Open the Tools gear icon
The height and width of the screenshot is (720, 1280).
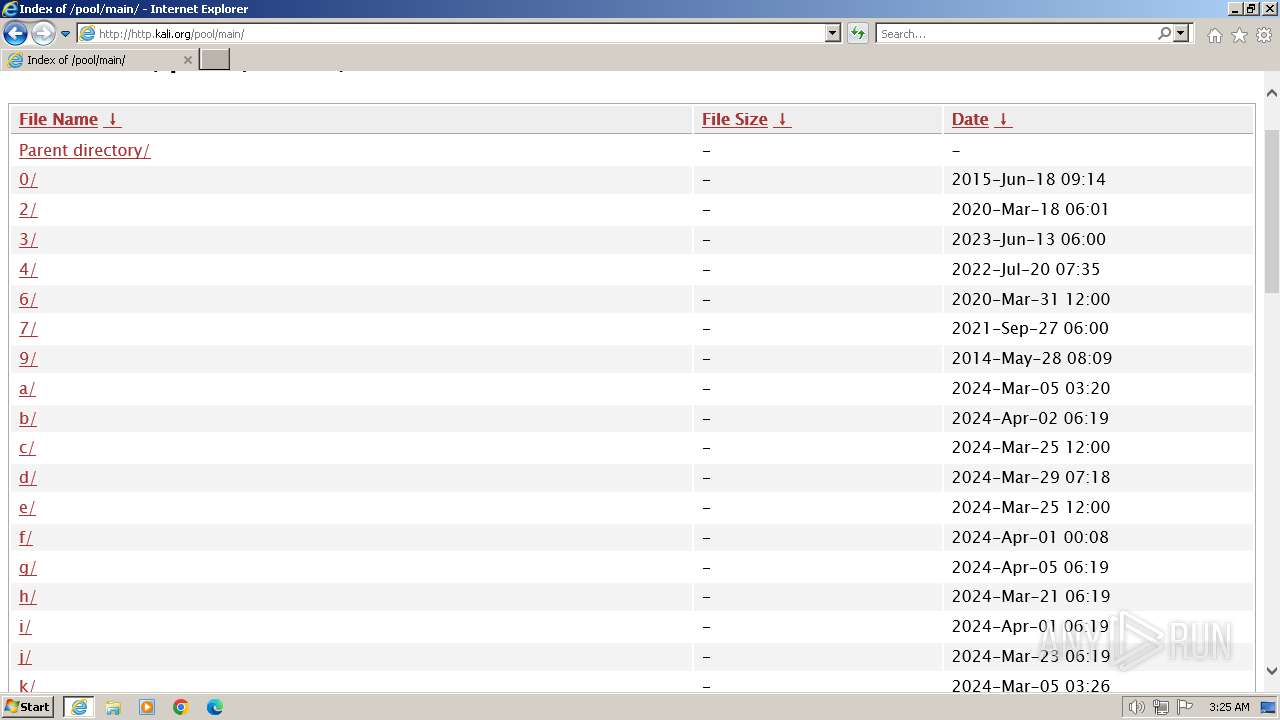[1264, 35]
